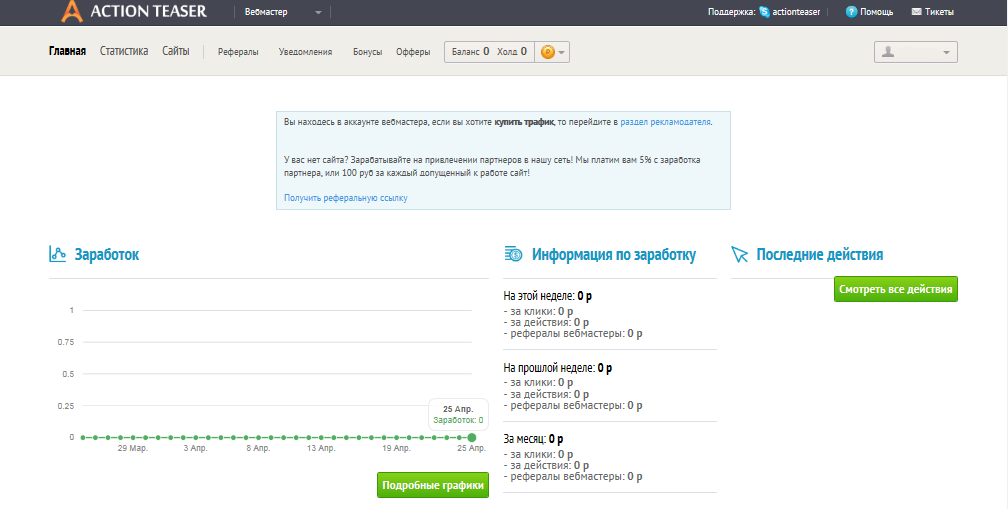The image size is (1008, 509).
Task: Click the Skype icon next to actionteaser
Action: tap(764, 12)
